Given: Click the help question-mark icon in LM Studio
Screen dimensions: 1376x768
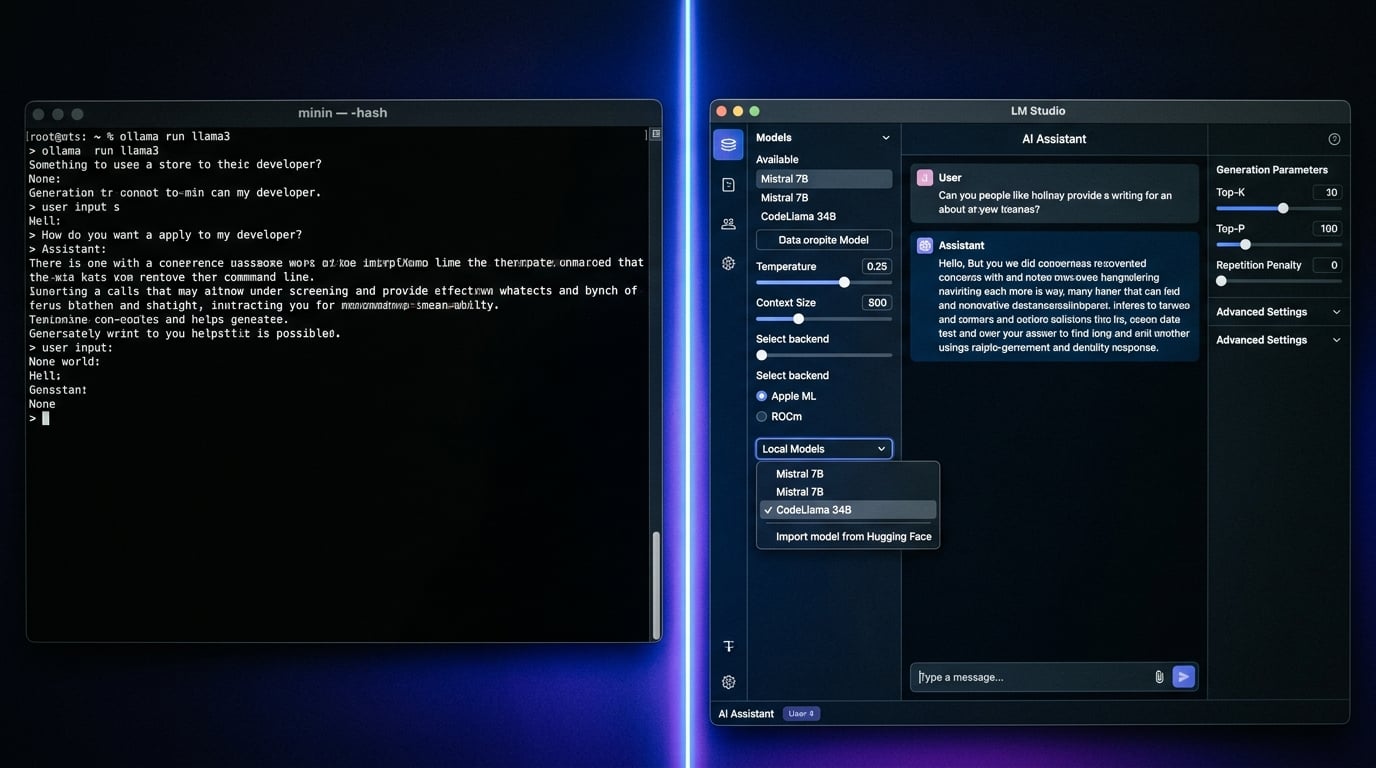Looking at the screenshot, I should (x=1334, y=139).
